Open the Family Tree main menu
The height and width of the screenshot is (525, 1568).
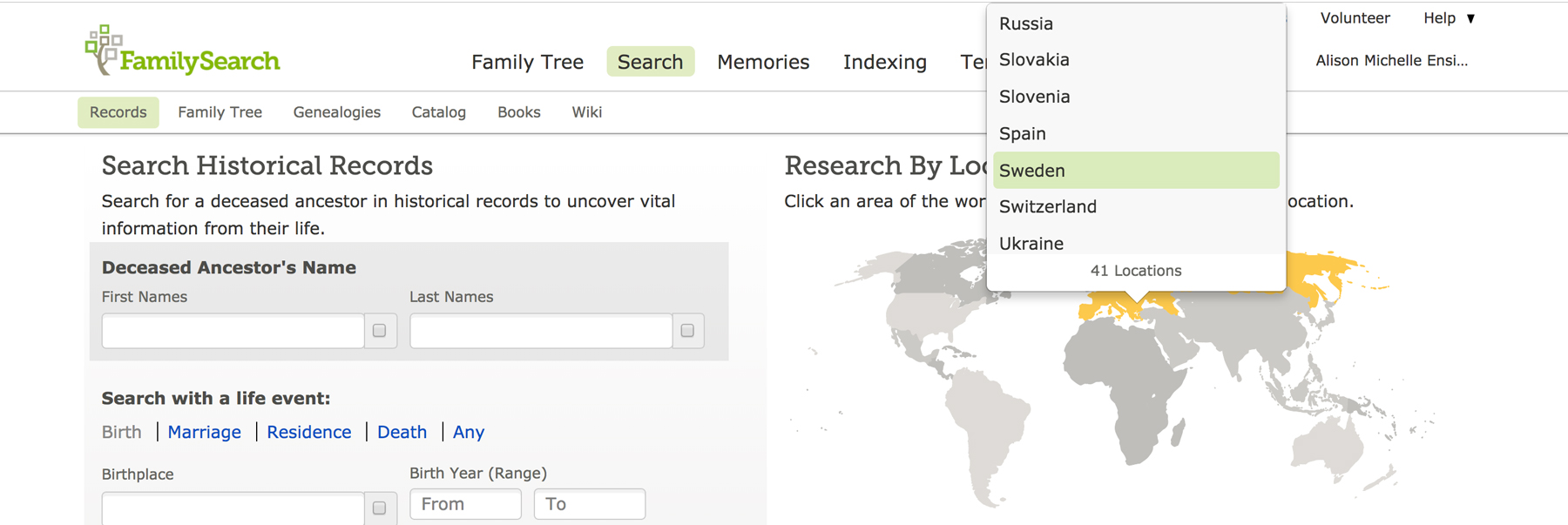tap(527, 62)
